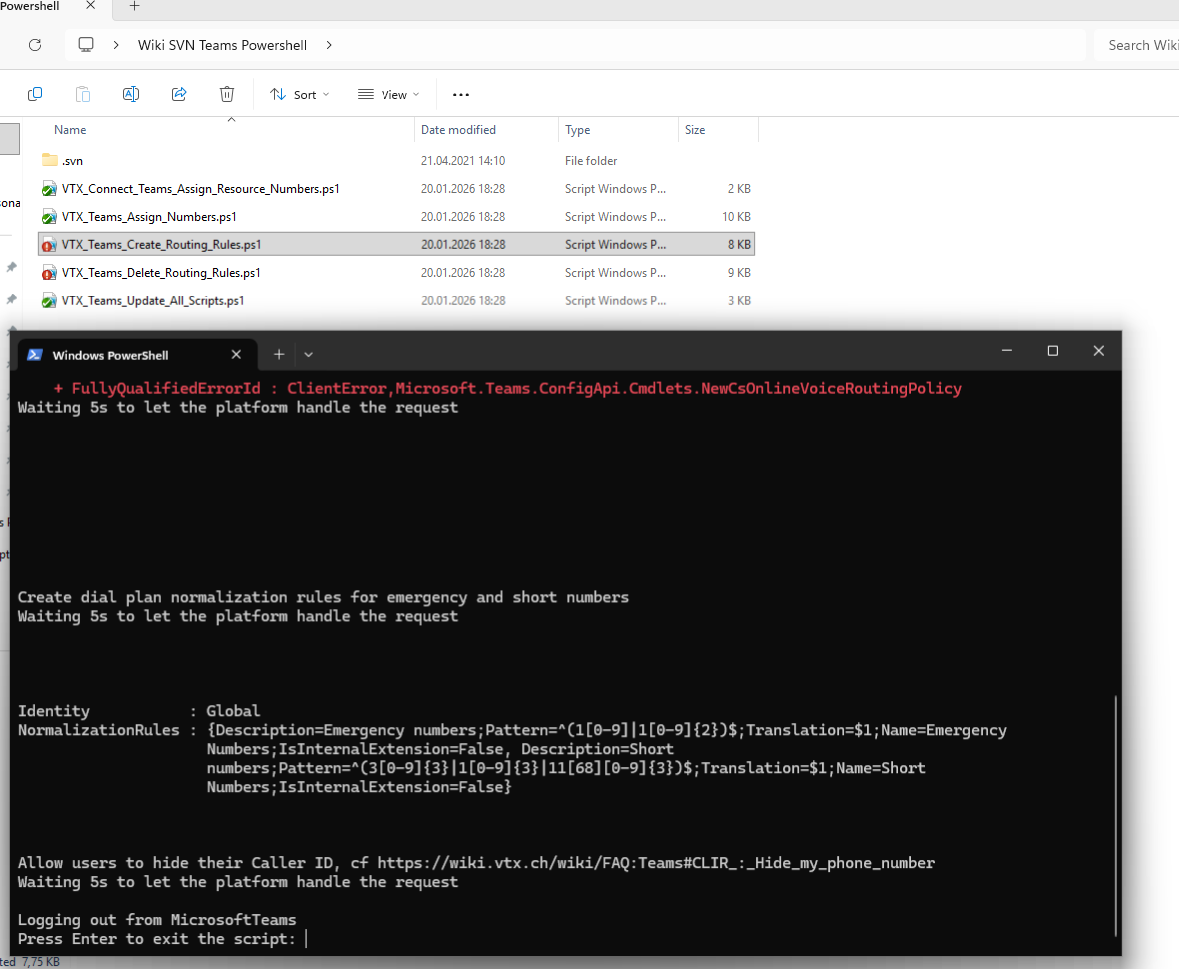The width and height of the screenshot is (1179, 969).
Task: Click the Share icon in toolbar
Action: [x=179, y=94]
